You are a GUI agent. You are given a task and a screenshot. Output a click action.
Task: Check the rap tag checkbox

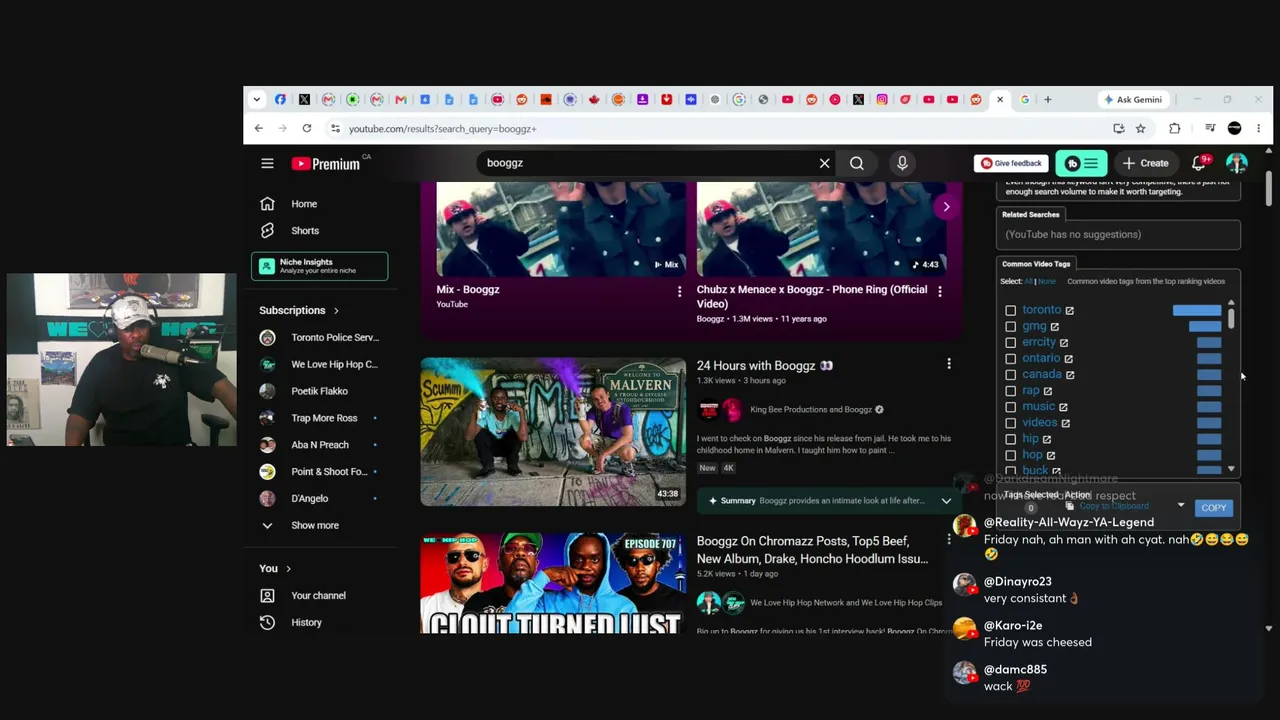(x=1010, y=391)
